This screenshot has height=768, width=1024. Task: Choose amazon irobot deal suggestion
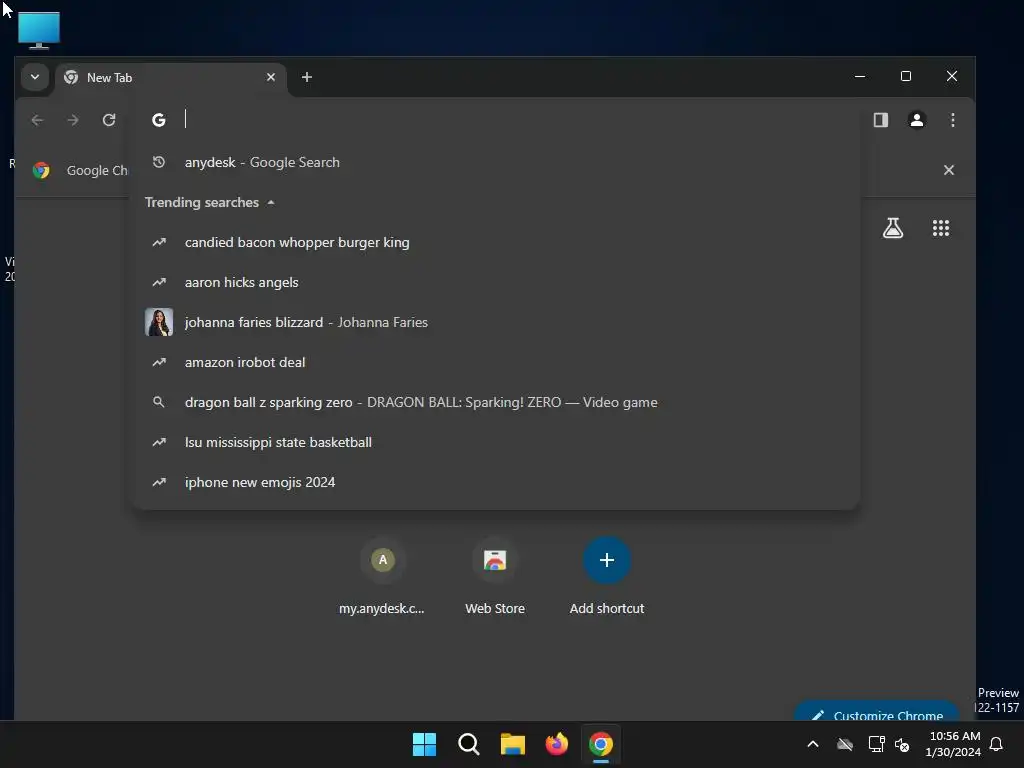[496, 362]
